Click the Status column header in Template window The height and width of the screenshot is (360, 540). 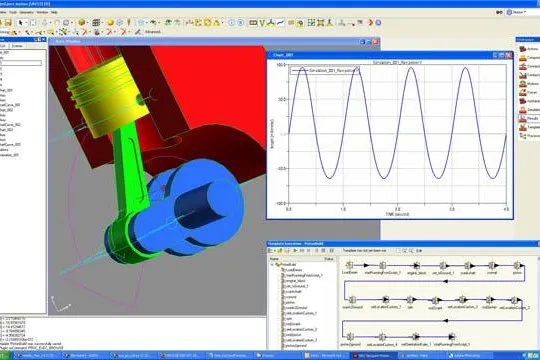[x=330, y=258]
